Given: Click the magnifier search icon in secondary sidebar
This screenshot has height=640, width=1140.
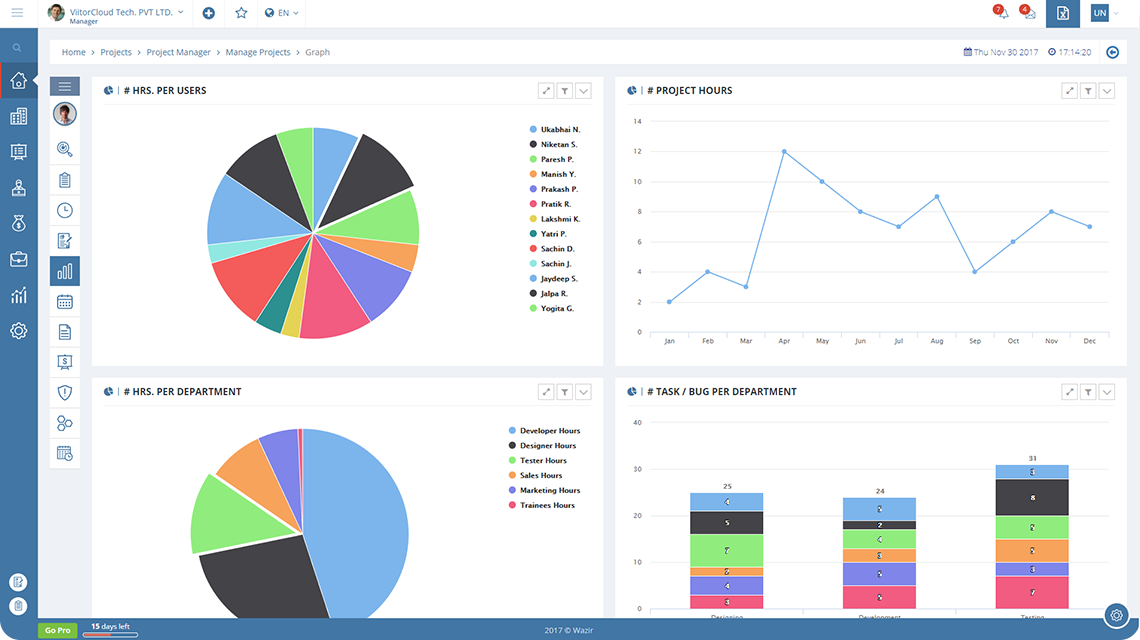Looking at the screenshot, I should click(65, 149).
